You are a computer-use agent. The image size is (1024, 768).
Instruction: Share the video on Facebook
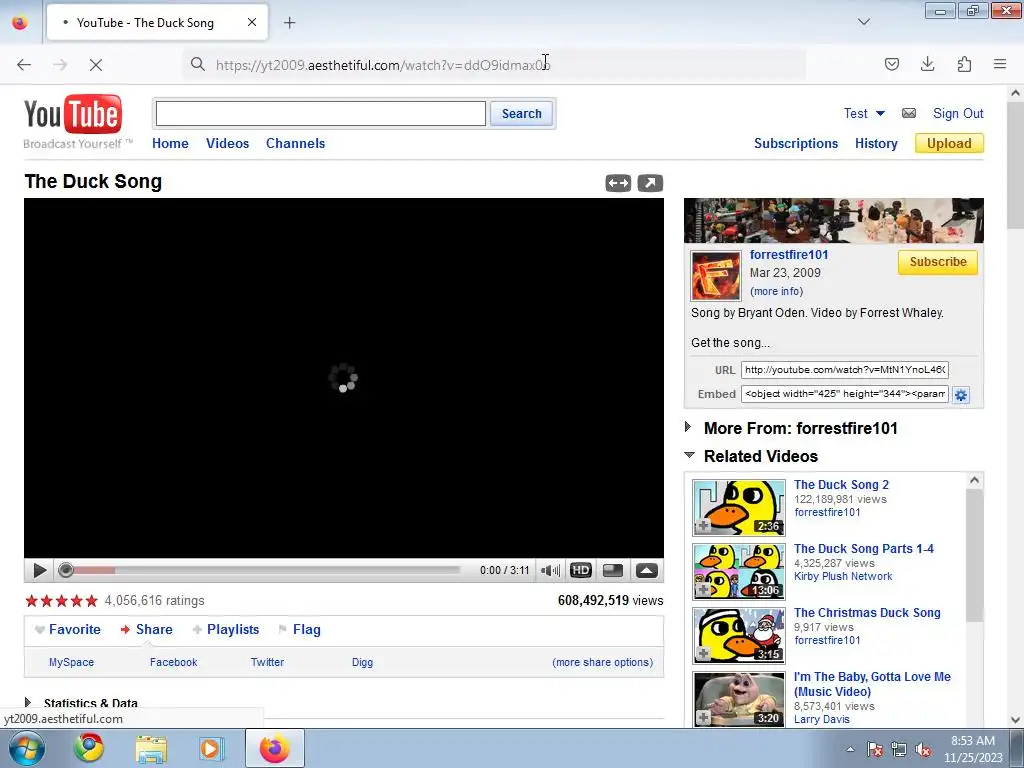pyautogui.click(x=173, y=662)
